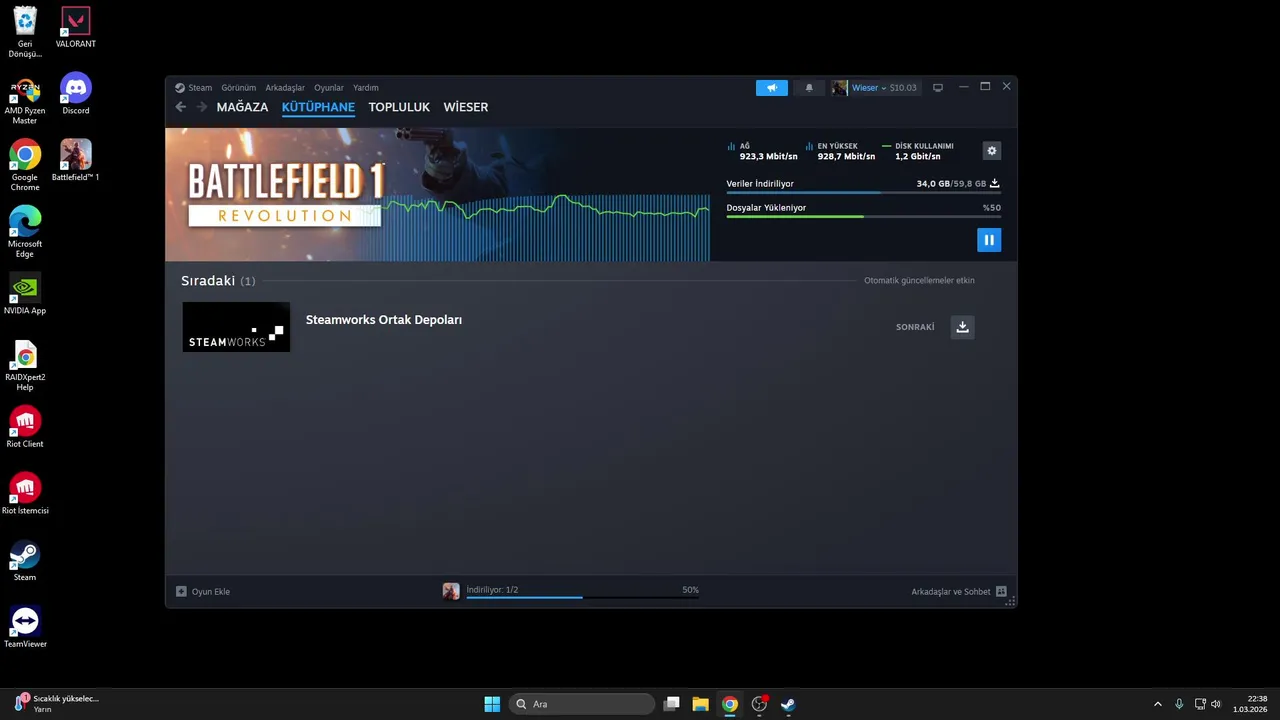Screen dimensions: 1280x720
Task: Click the AĞ network speed value
Action: coord(768,157)
